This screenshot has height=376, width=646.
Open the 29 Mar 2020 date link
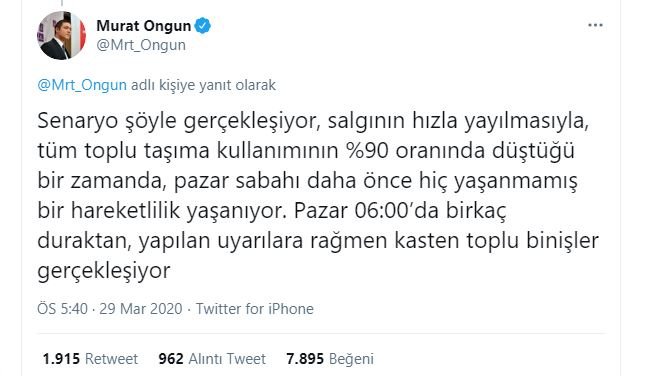[140, 309]
